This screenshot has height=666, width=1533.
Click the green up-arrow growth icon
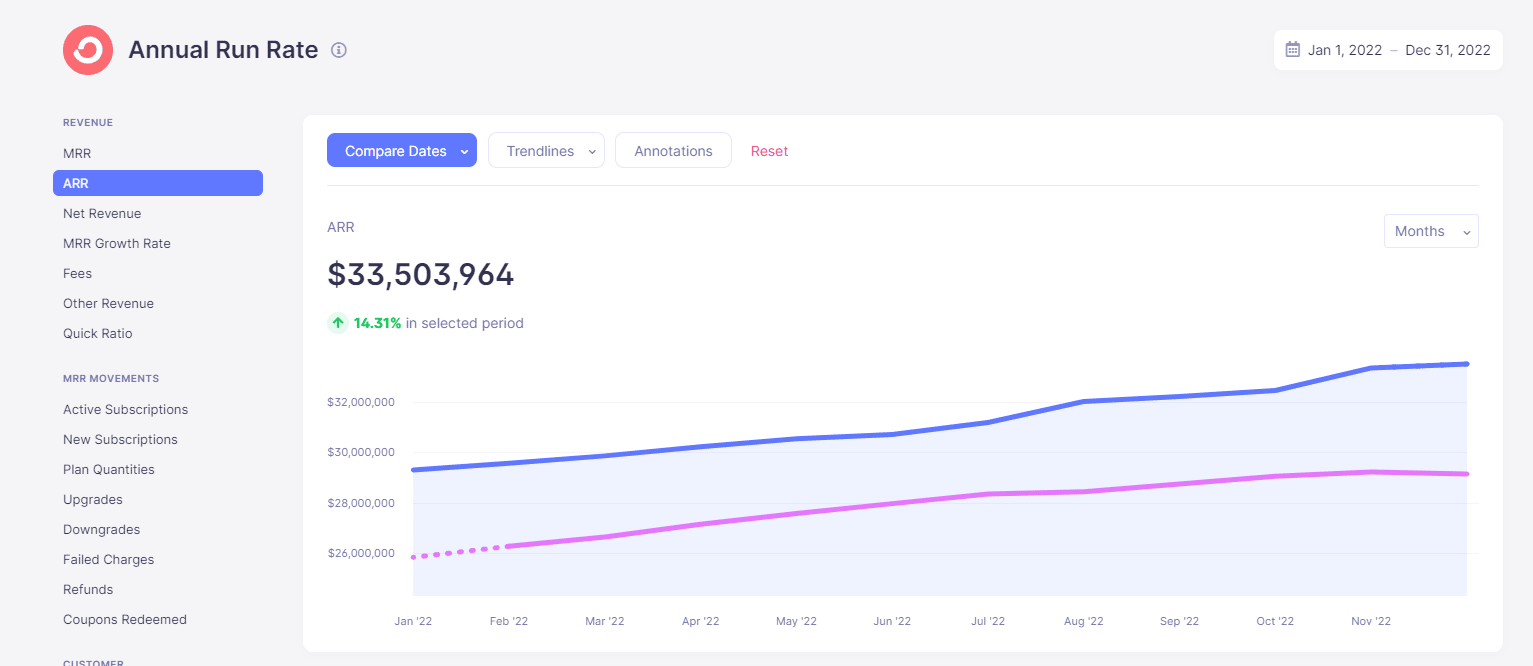pos(338,323)
